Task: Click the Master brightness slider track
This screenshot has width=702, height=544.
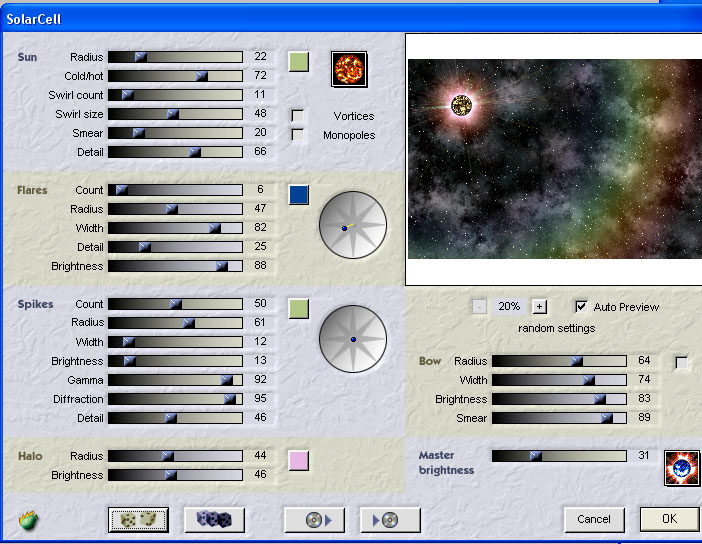Action: [x=559, y=456]
